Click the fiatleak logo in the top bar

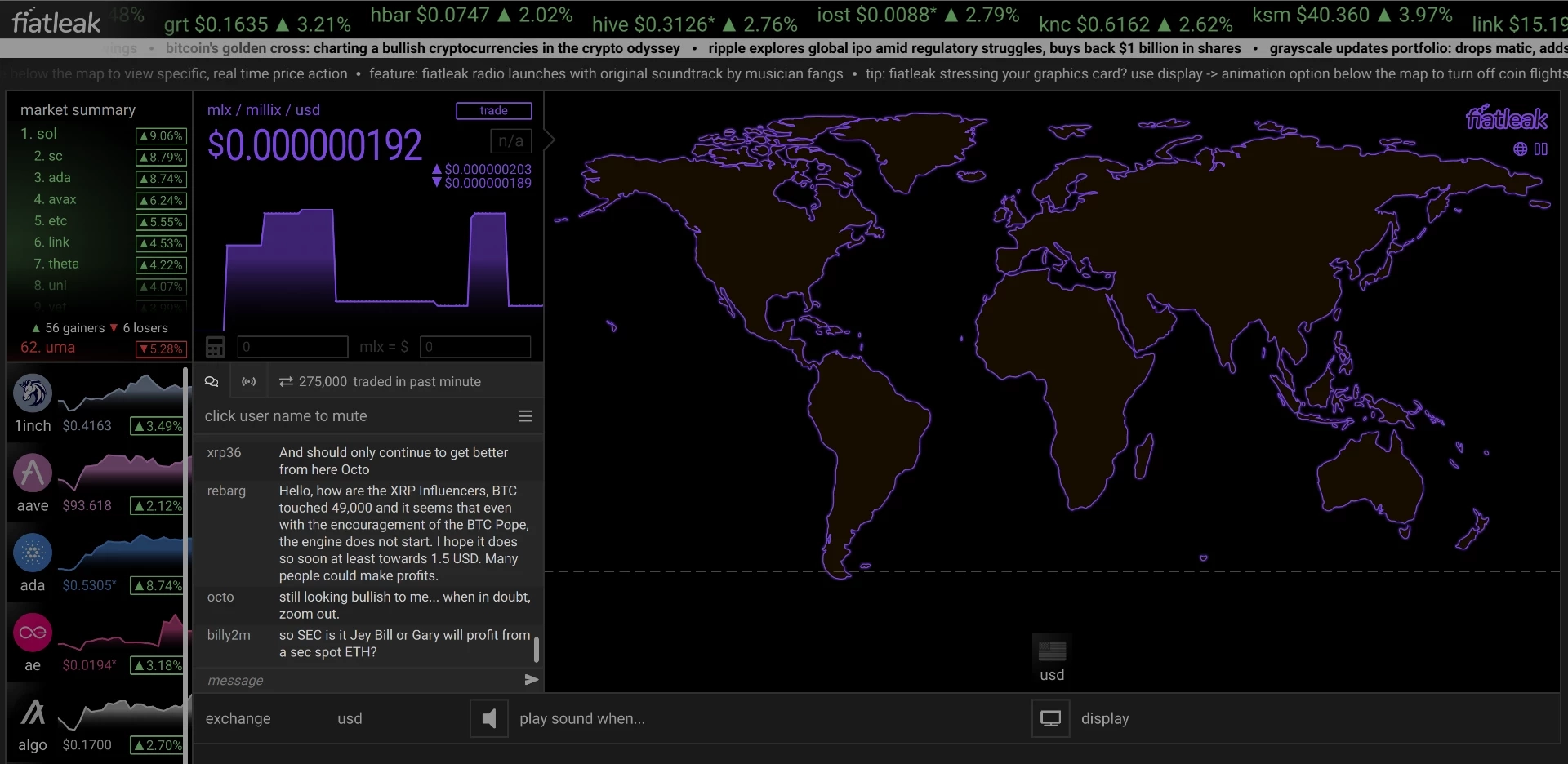56,22
